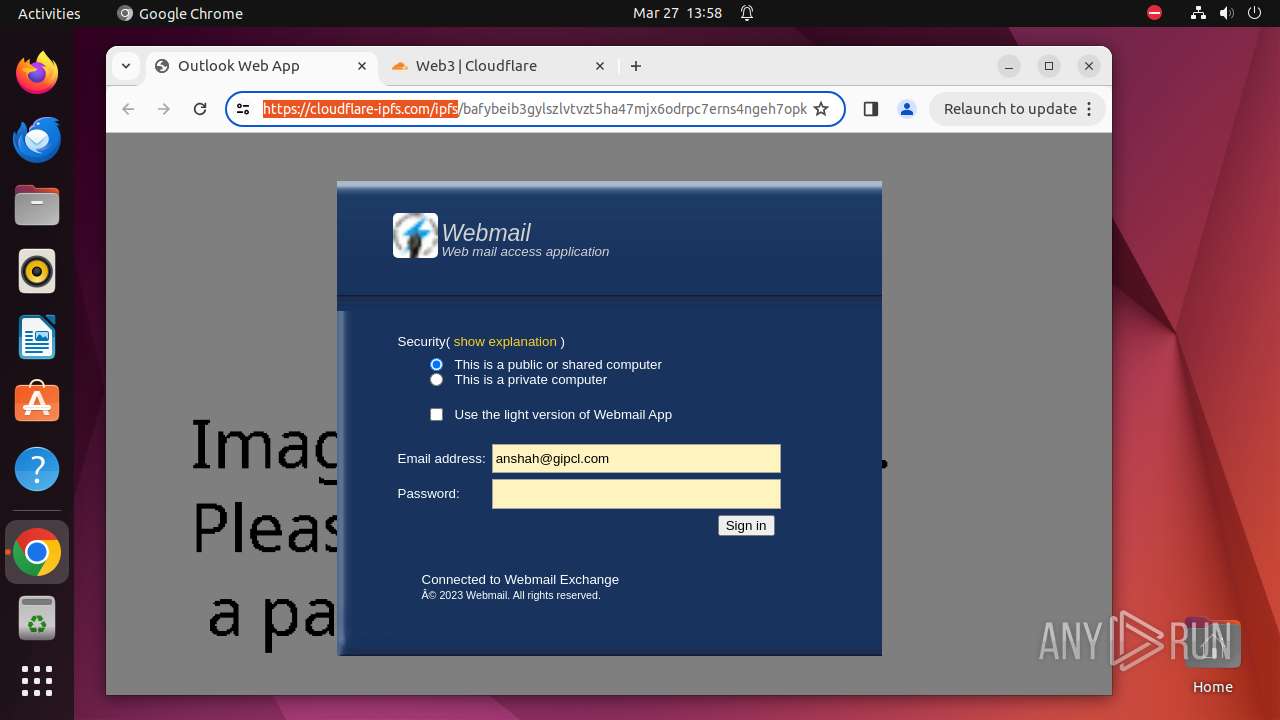
Task: Bookmark this page with the star
Action: (821, 109)
